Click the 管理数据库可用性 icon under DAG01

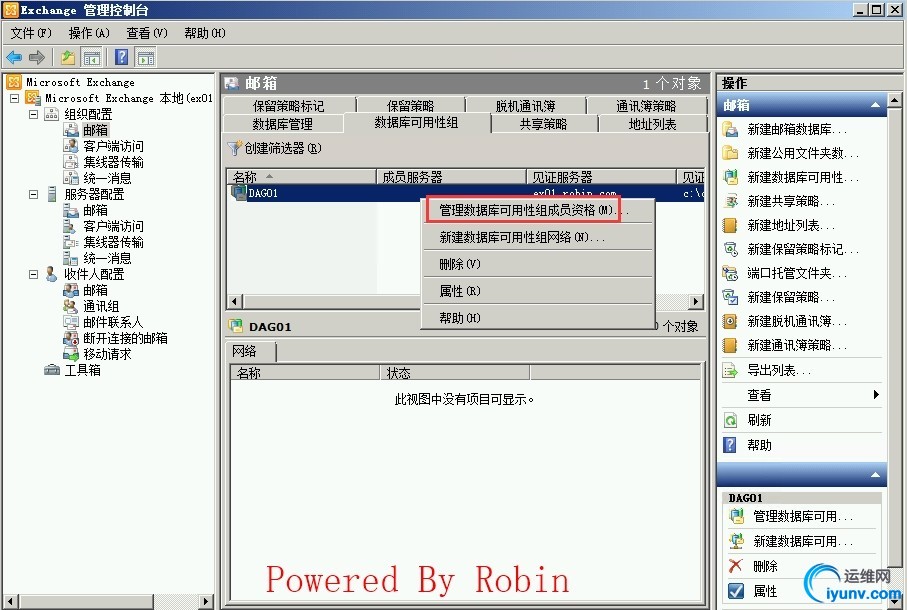[x=736, y=516]
